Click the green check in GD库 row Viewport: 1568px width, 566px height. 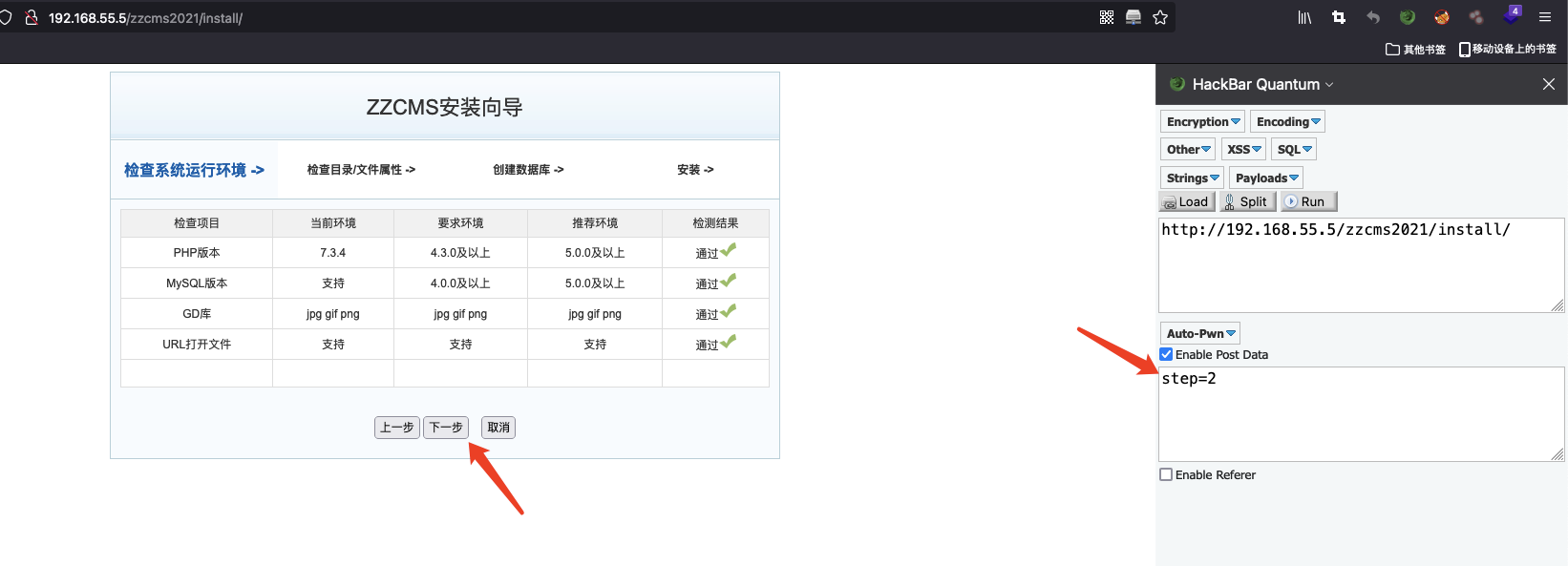point(729,311)
